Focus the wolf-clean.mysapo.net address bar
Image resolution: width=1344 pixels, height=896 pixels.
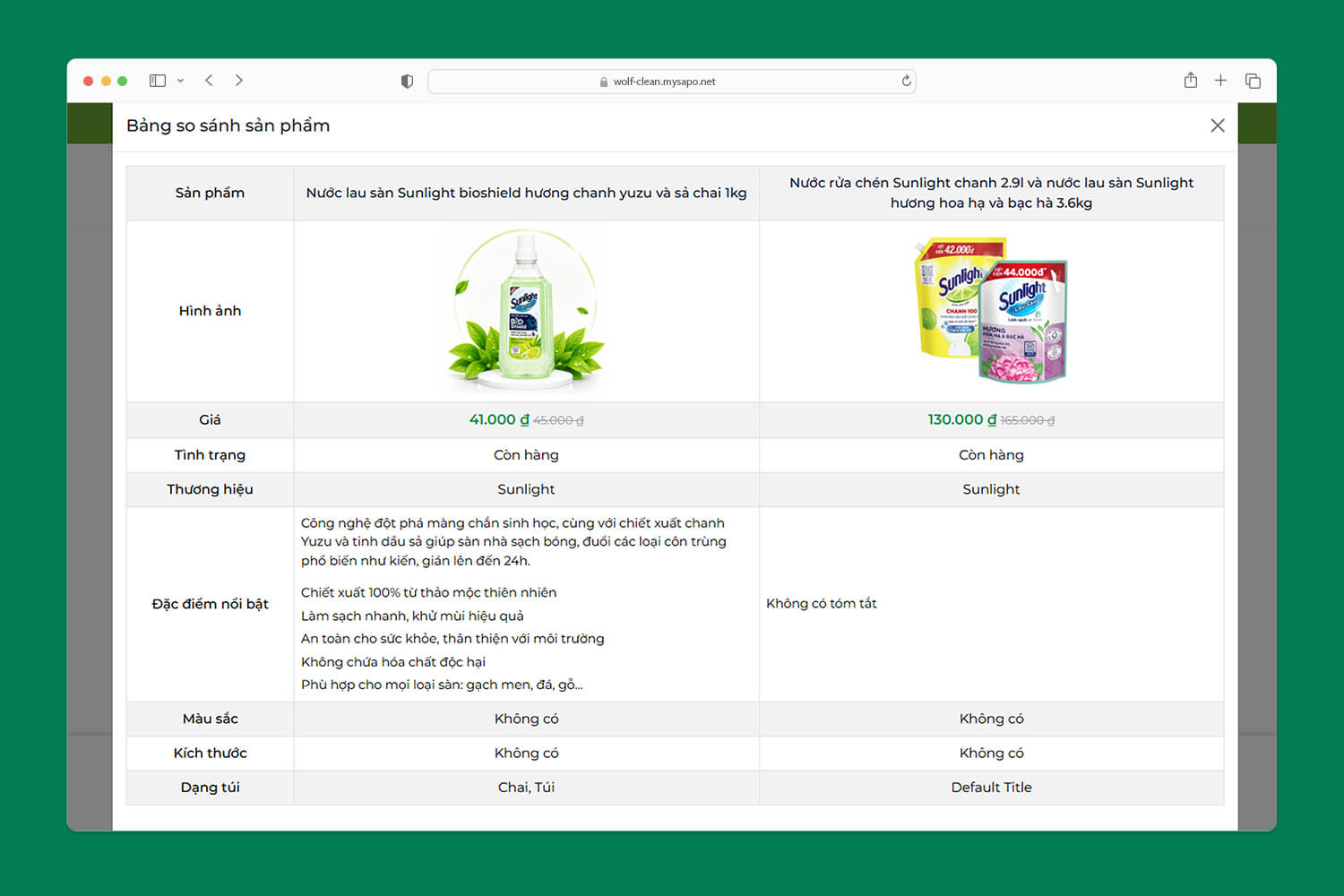click(671, 82)
